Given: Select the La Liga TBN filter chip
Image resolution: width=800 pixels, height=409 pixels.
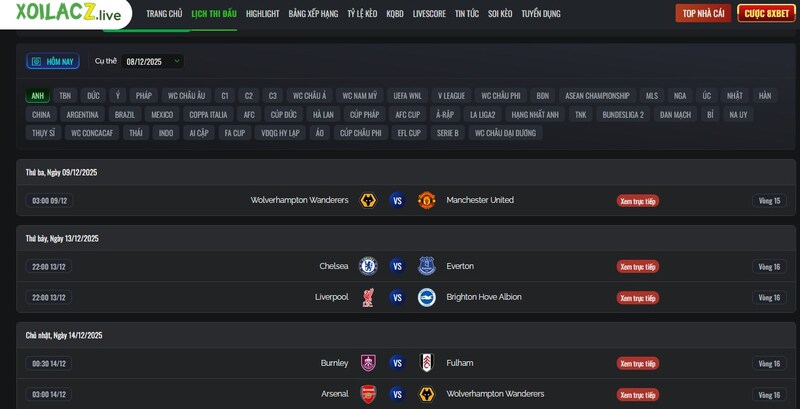Looking at the screenshot, I should pos(65,96).
